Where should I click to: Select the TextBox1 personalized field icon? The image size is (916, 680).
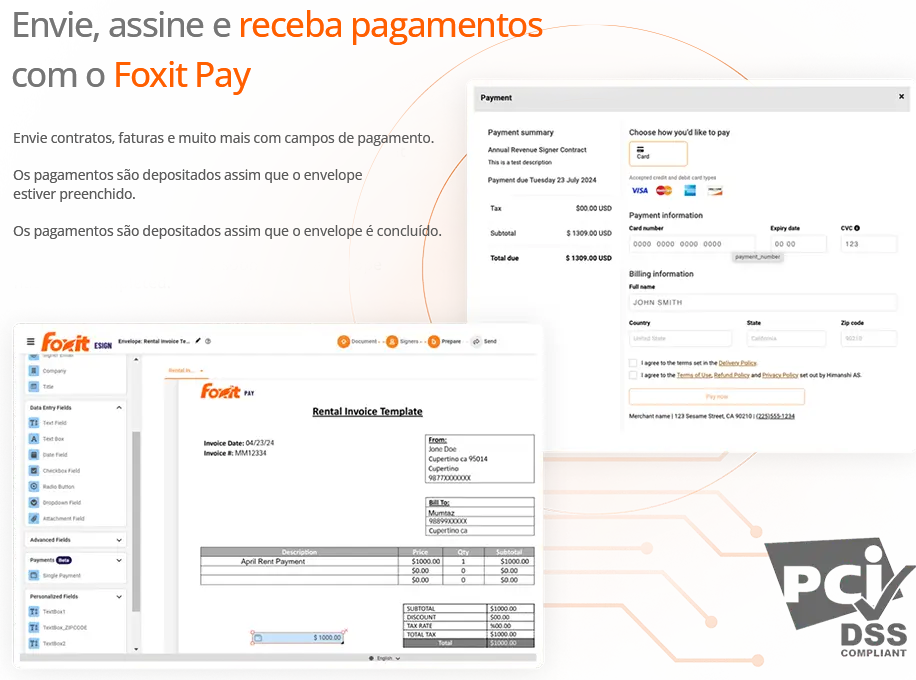coord(34,612)
